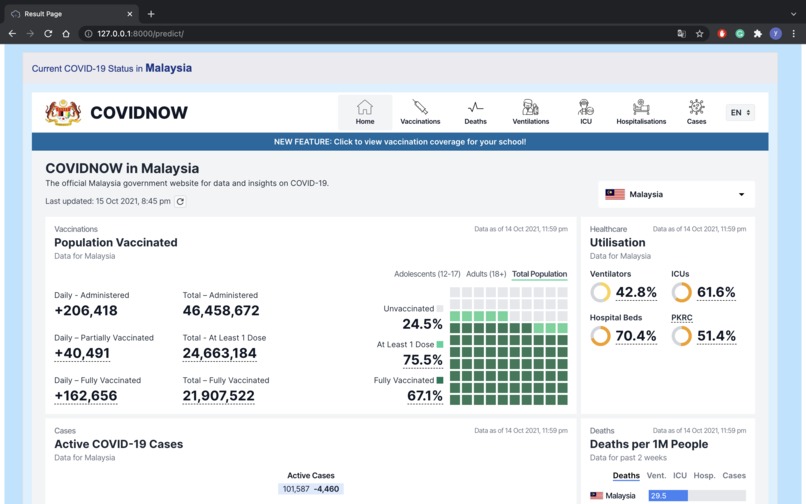
Task: Select the Vent. tab in Deaths panel
Action: pyautogui.click(x=656, y=476)
